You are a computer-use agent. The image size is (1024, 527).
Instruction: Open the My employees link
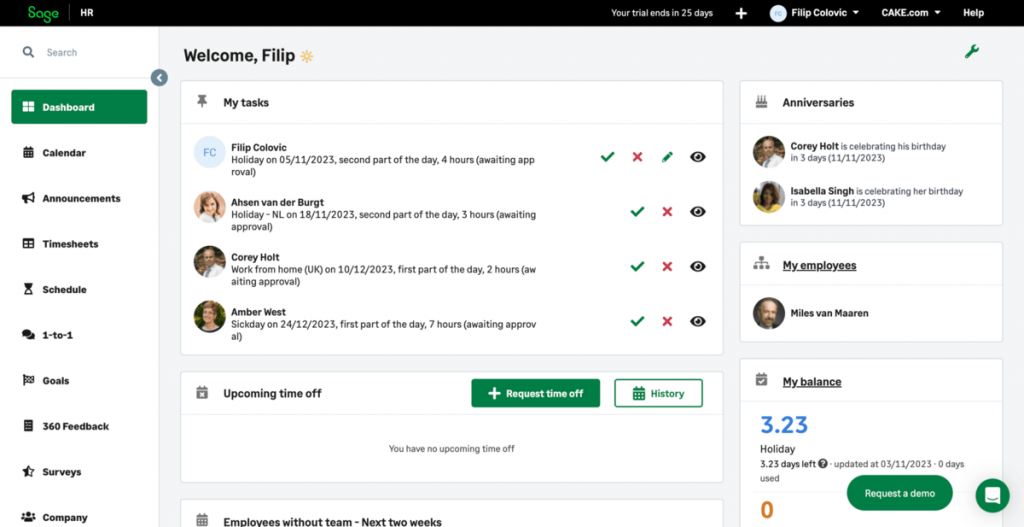coord(820,265)
